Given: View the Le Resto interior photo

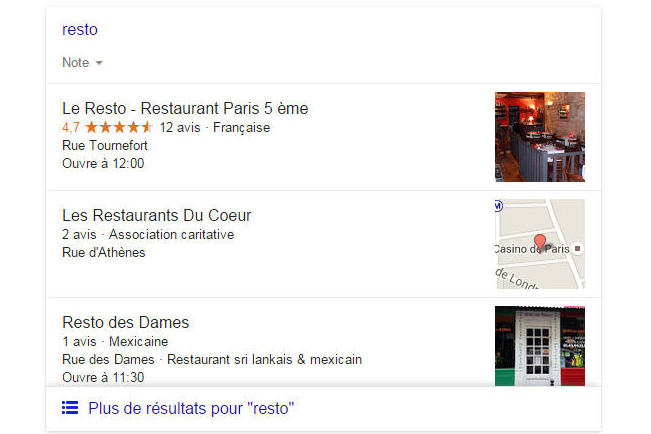Looking at the screenshot, I should (x=540, y=137).
